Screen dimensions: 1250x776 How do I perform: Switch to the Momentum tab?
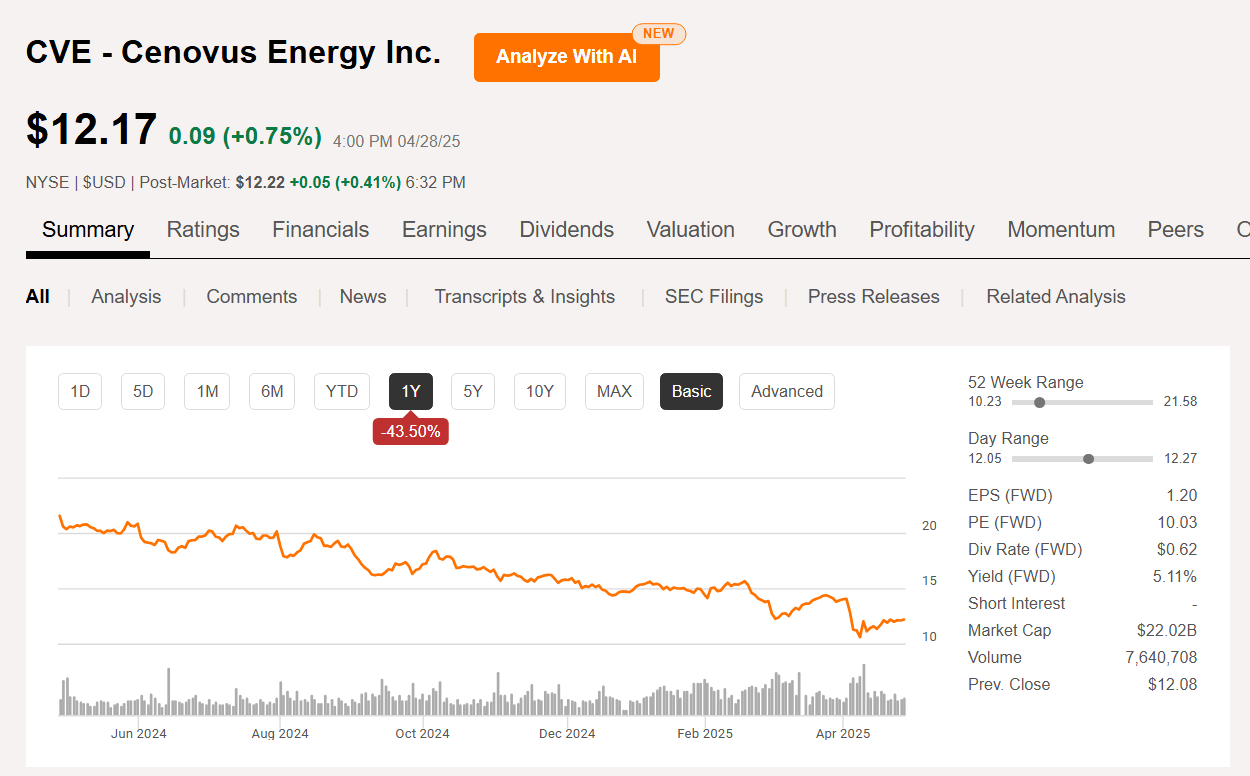pyautogui.click(x=1061, y=230)
